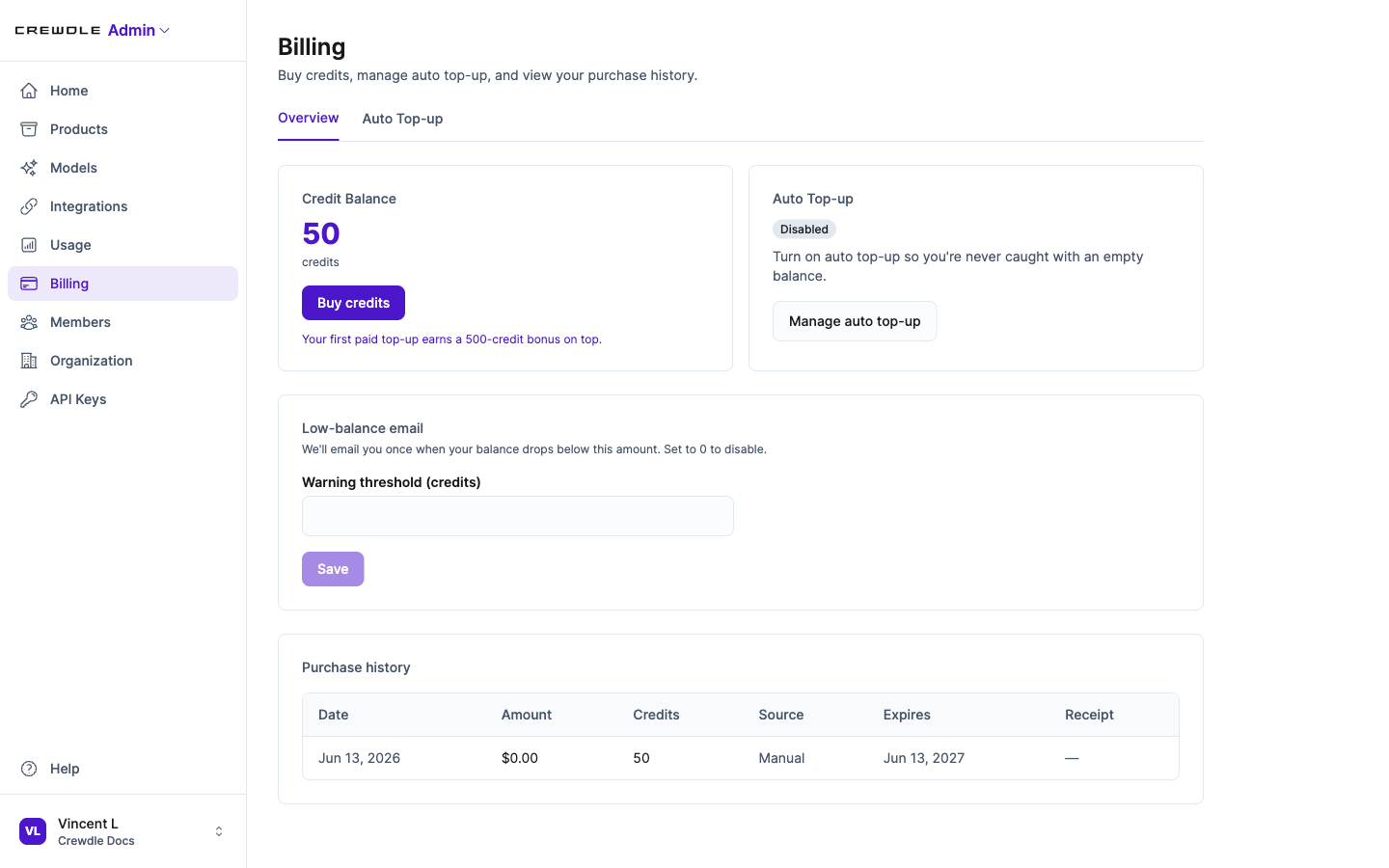Click the Low-balance email heading
1389x868 pixels.
click(363, 428)
